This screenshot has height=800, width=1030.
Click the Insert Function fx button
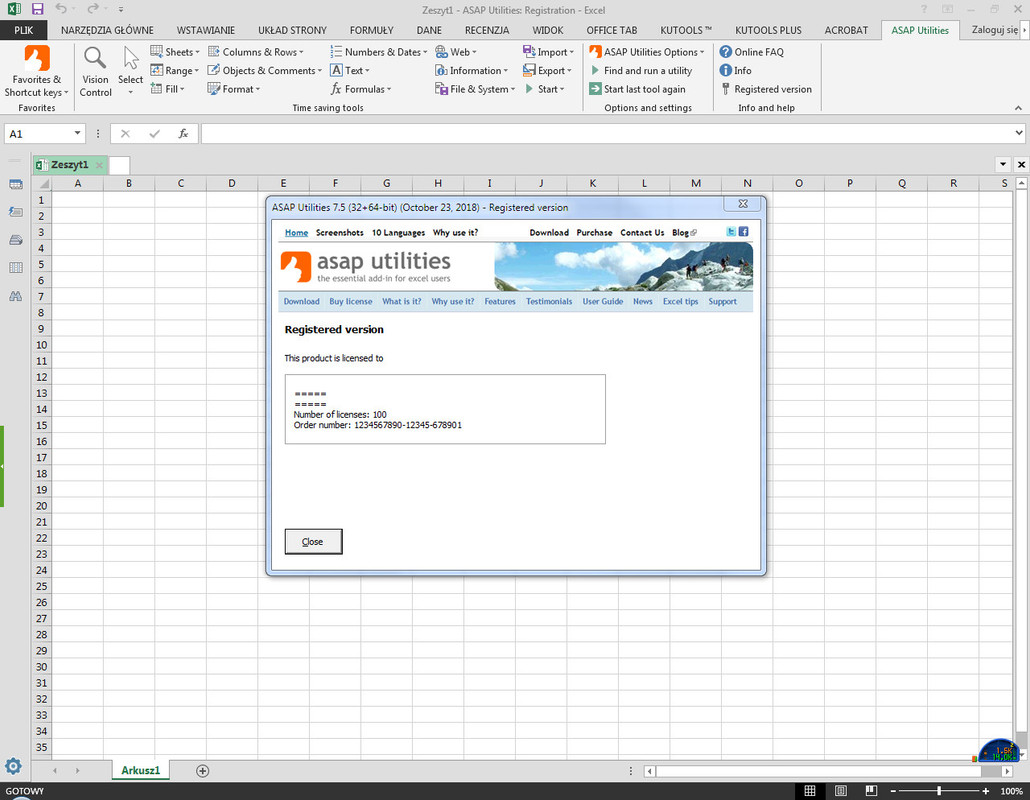(x=183, y=133)
